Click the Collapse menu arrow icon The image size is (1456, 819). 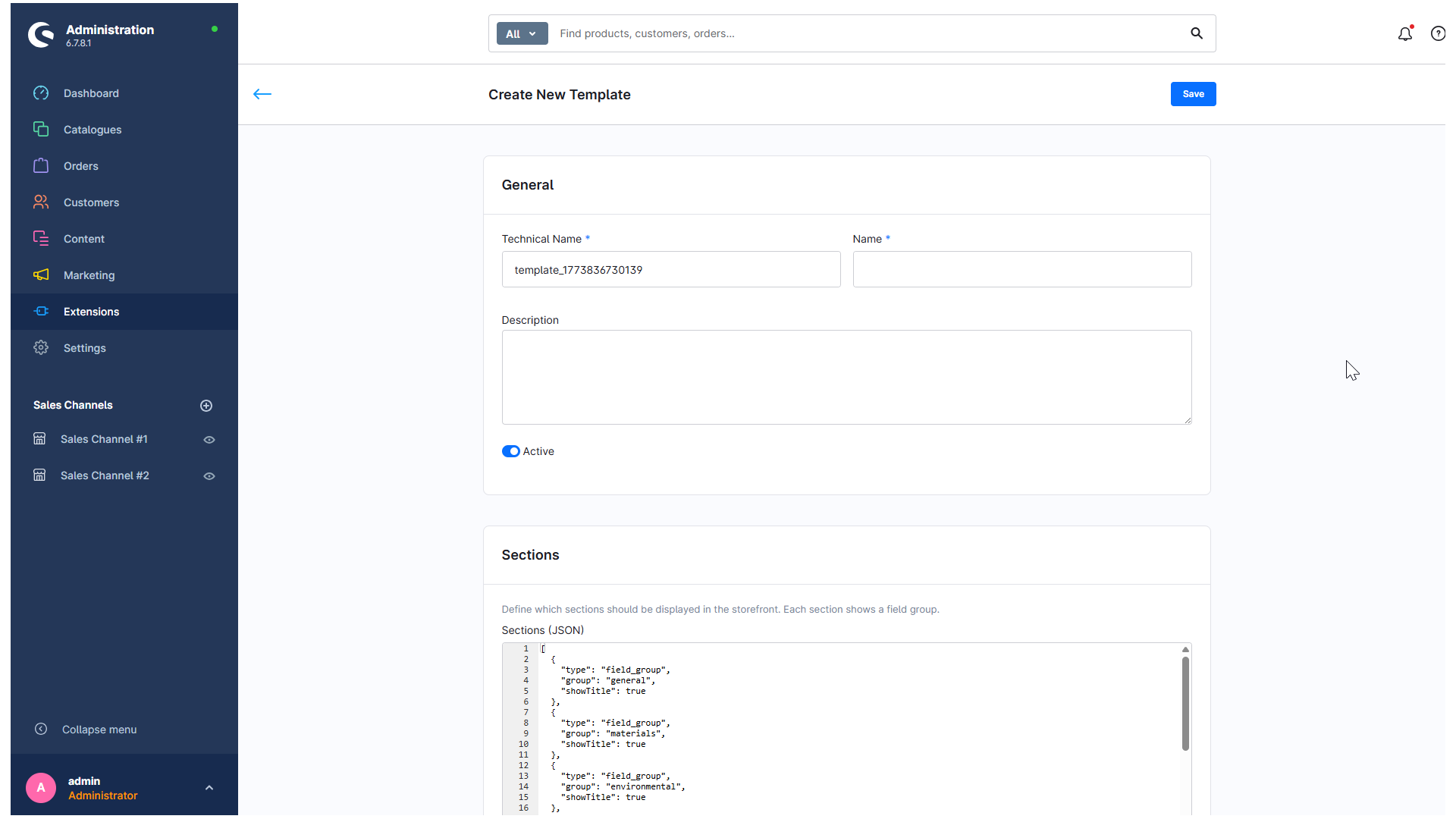41,730
